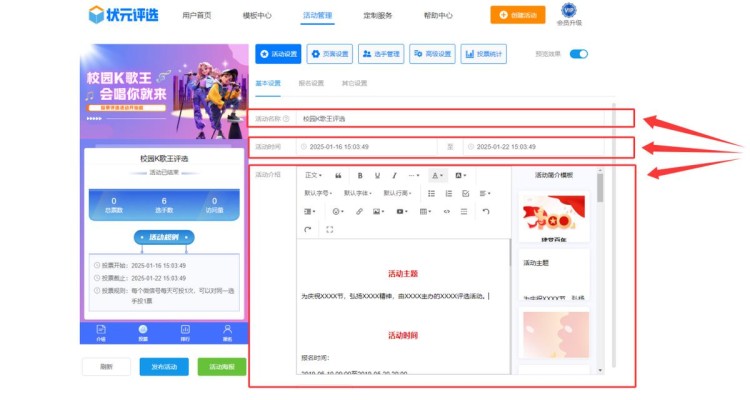This screenshot has width=750, height=400.
Task: Click the redo arrow icon
Action: click(x=309, y=230)
